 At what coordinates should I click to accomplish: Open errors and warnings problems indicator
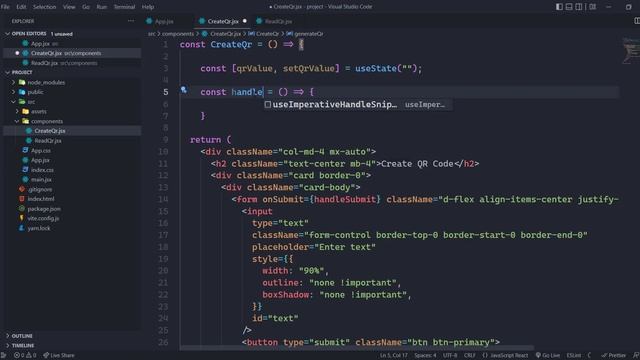point(25,356)
